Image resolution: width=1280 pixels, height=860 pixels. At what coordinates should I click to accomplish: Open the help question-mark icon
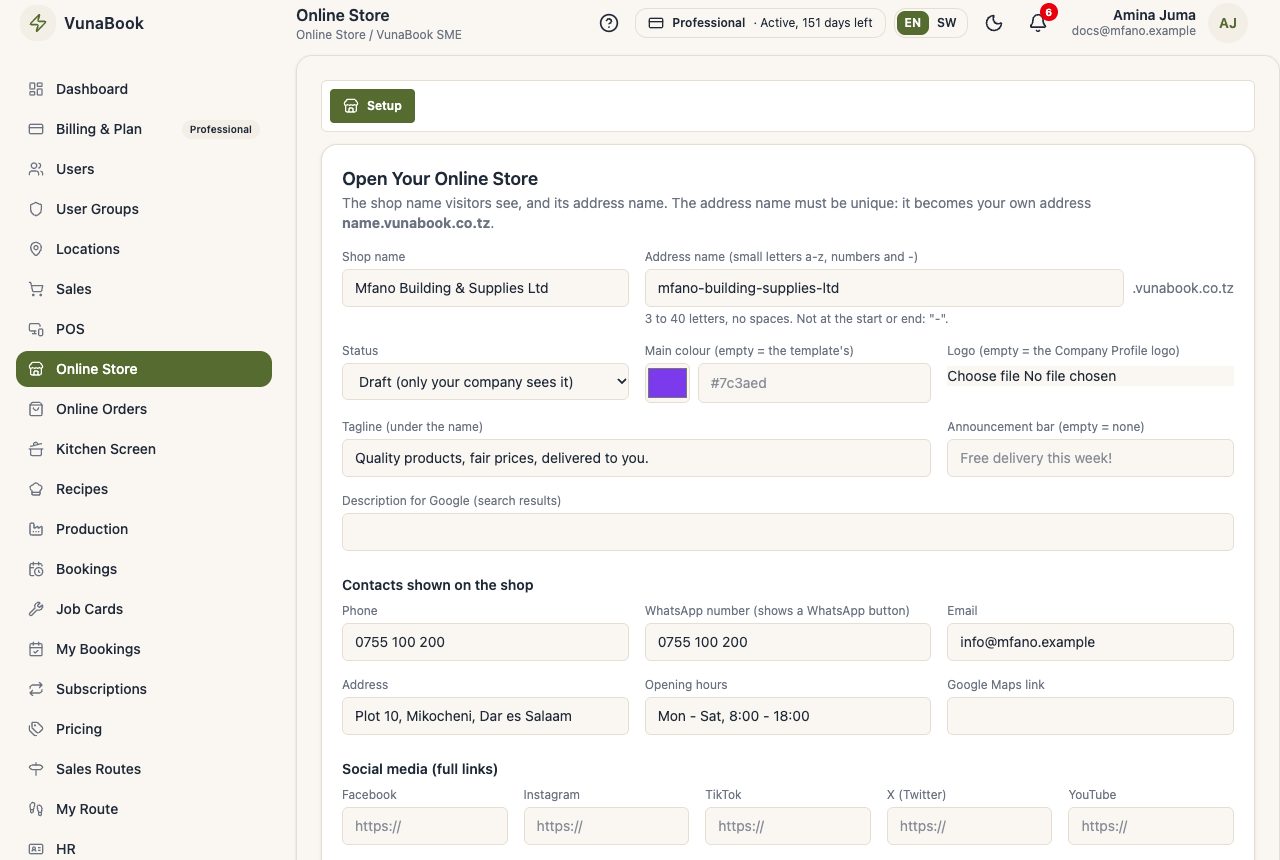point(609,23)
